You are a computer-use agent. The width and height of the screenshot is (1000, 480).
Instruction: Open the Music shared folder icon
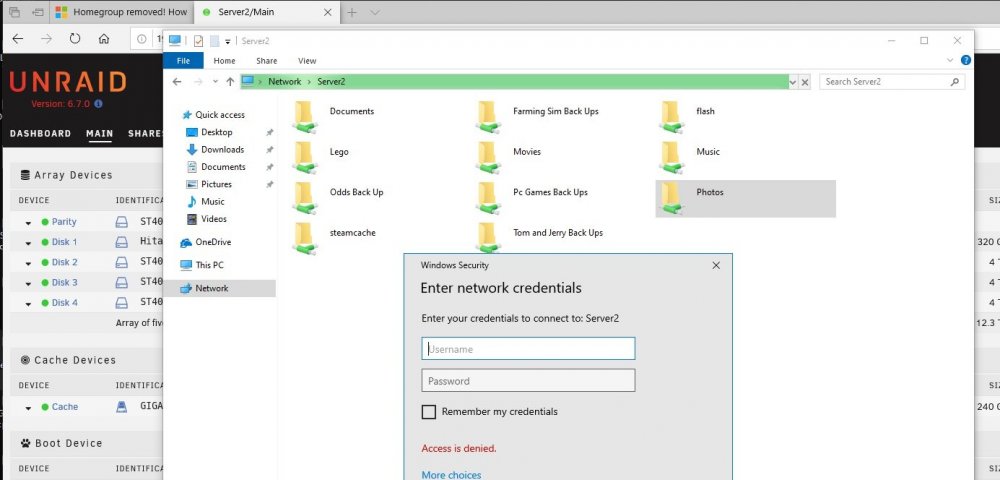pyautogui.click(x=672, y=158)
